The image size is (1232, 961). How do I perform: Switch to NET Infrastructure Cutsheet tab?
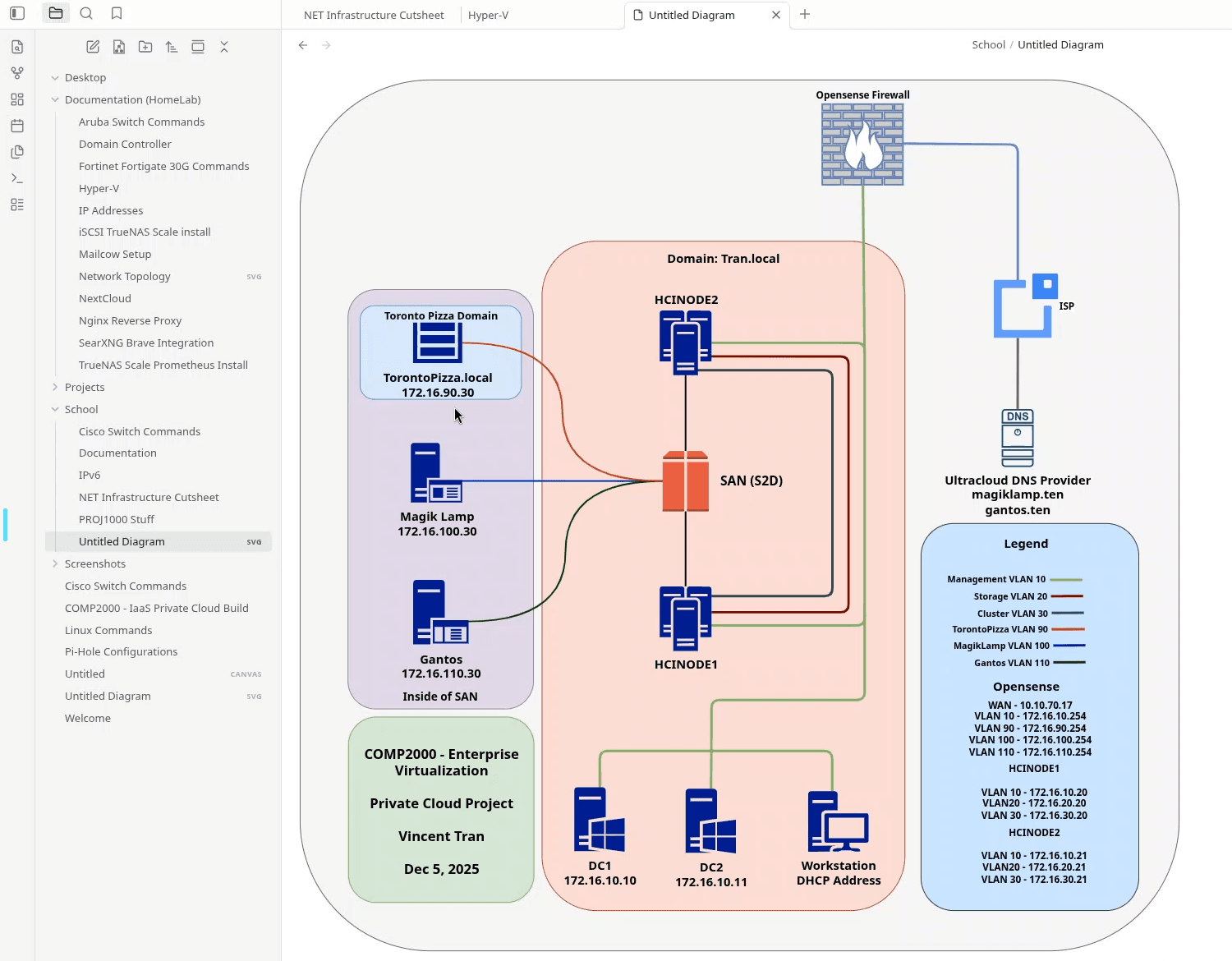[374, 15]
